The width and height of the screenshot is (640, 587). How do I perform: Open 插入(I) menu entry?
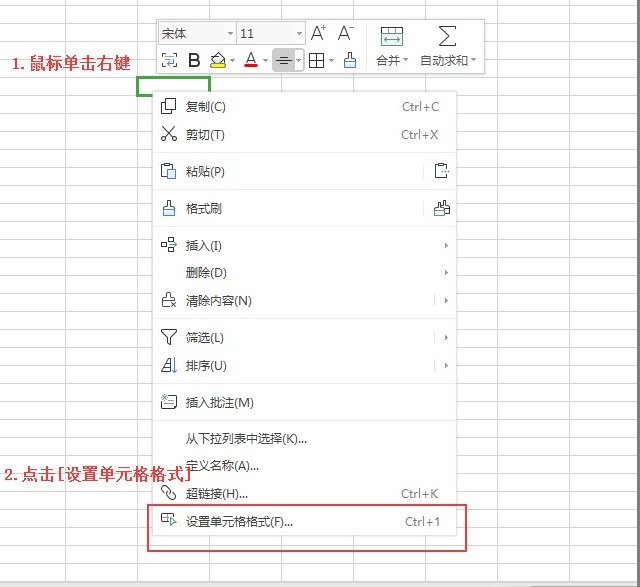coord(304,245)
